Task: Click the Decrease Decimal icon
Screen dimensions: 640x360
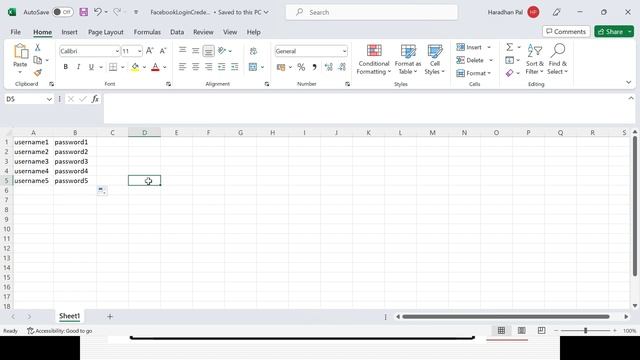Action: (x=342, y=67)
